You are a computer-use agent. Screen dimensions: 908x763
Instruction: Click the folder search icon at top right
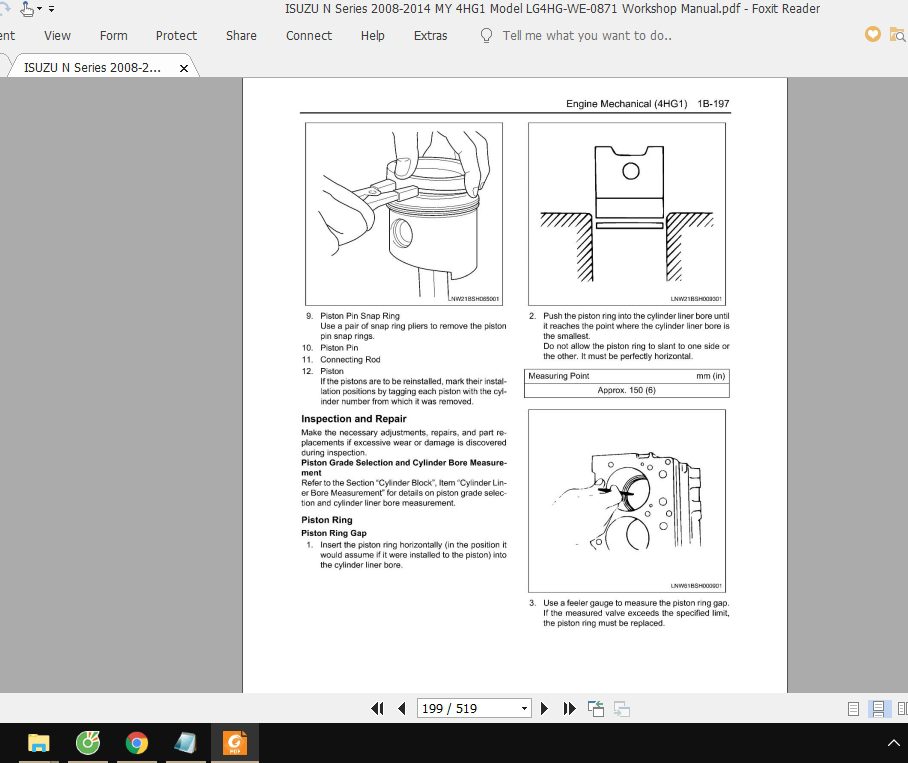point(898,35)
